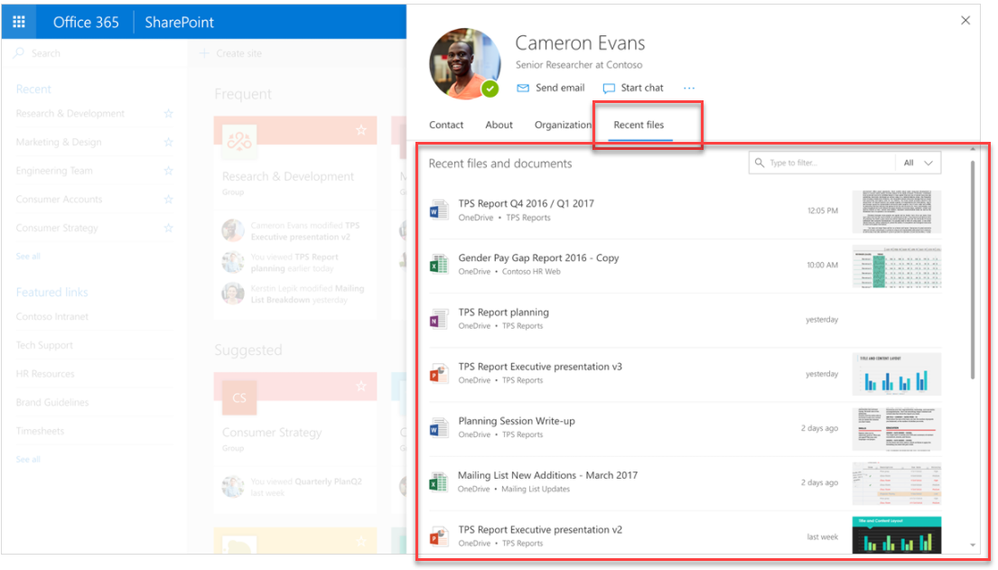Image resolution: width=998 pixels, height=570 pixels.
Task: Click See all under Recent sites
Action: point(28,256)
